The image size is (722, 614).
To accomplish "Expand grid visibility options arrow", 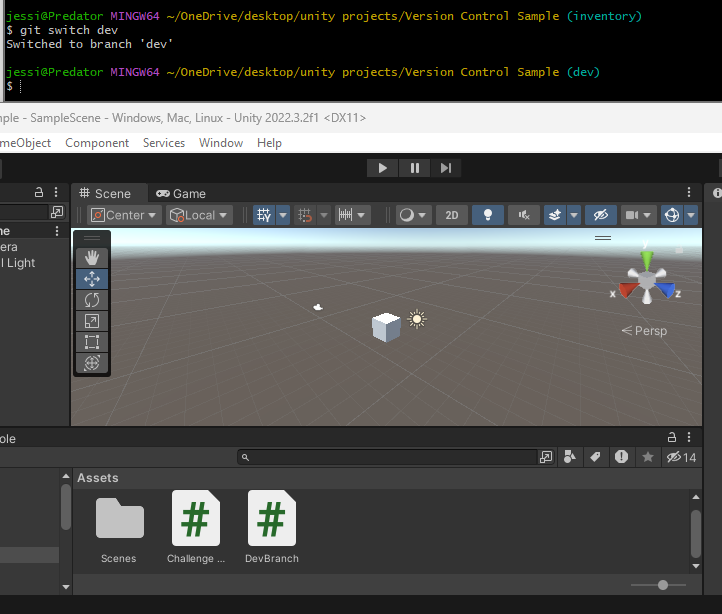I will [283, 215].
